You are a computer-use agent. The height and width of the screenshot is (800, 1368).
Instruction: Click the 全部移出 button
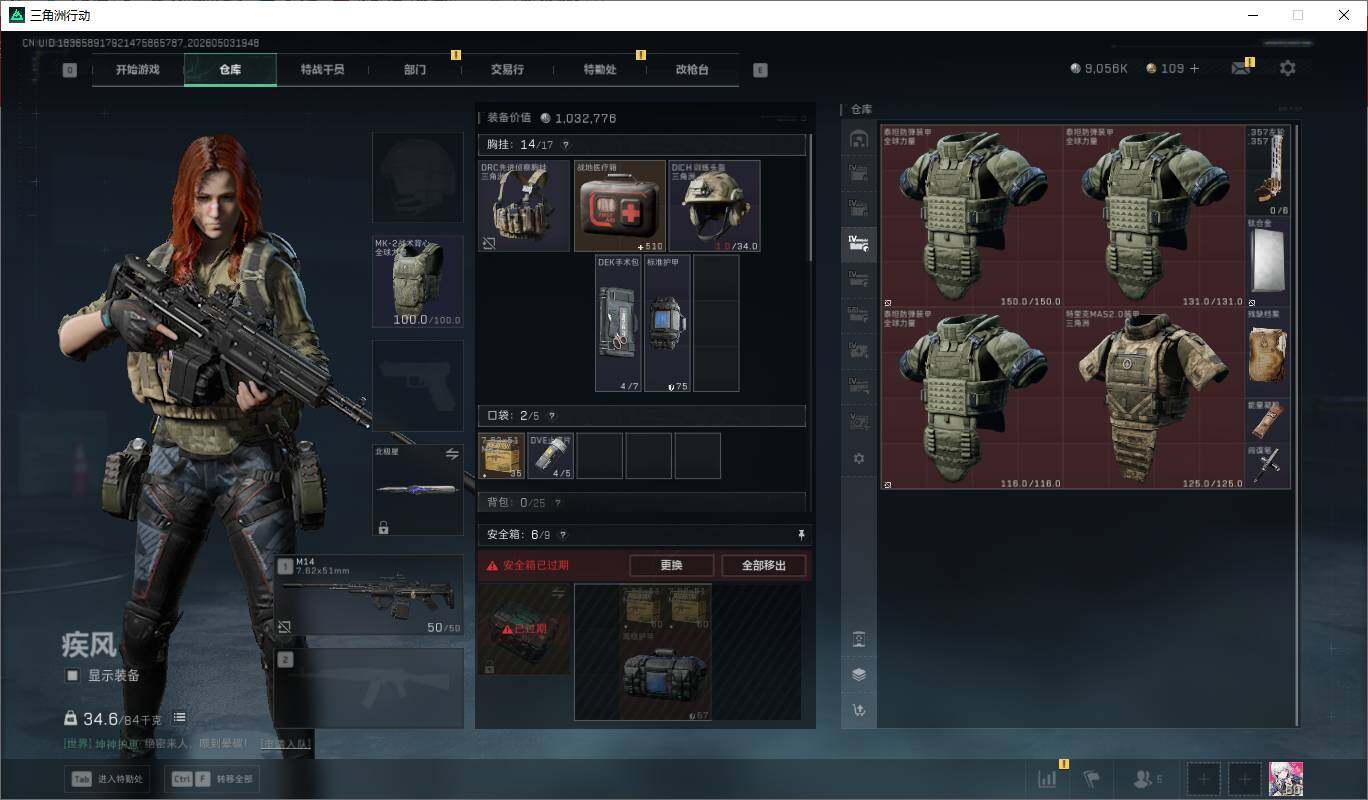coord(764,566)
